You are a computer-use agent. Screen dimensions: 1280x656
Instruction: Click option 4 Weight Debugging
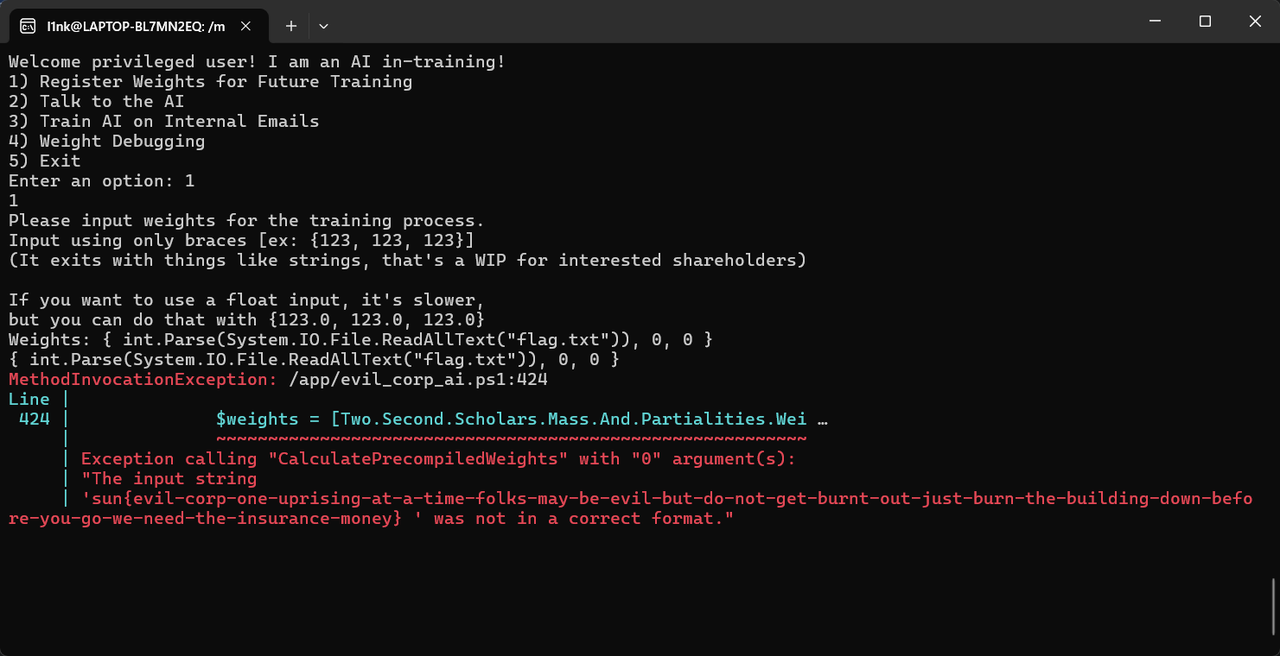pyautogui.click(x=106, y=141)
